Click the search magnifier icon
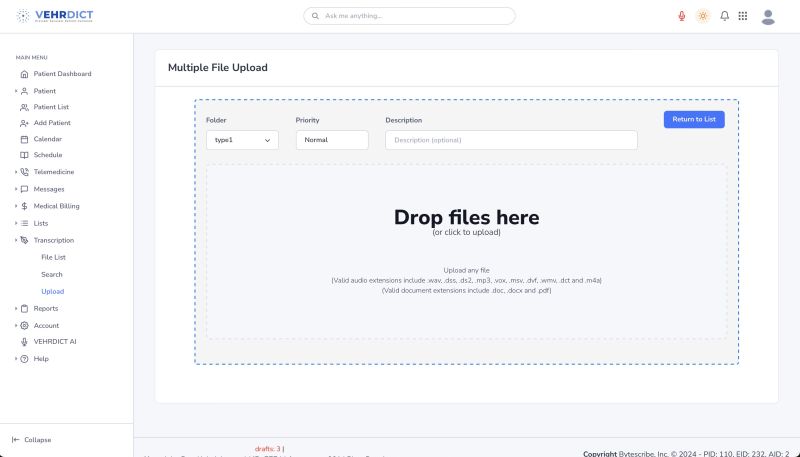 point(315,16)
